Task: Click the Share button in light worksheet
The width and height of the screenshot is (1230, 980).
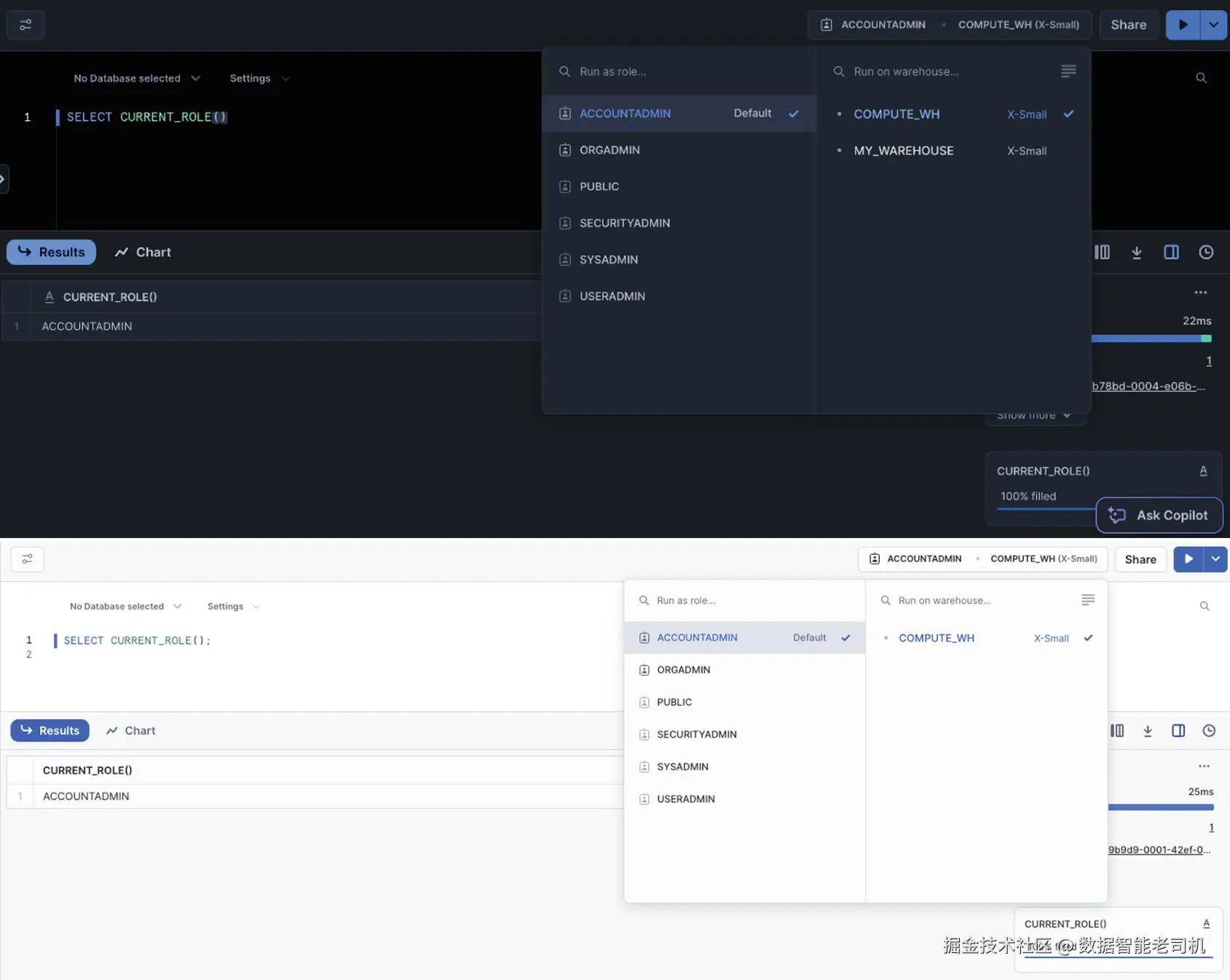Action: pos(1140,559)
